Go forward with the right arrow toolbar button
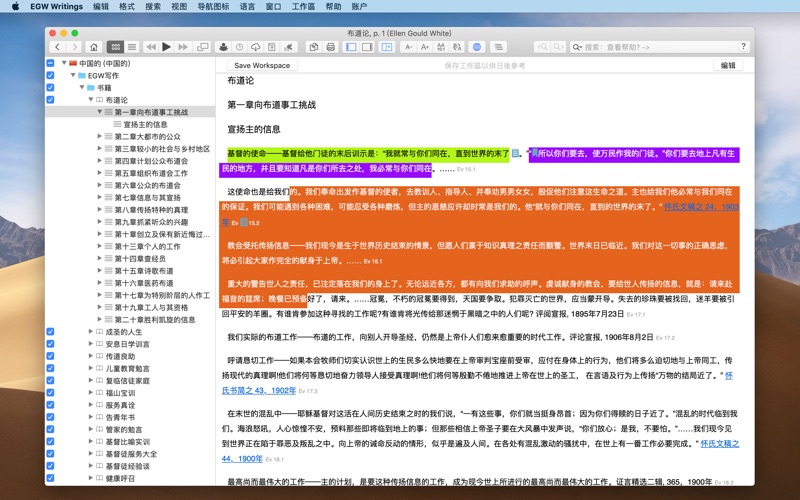The image size is (800, 500). tap(74, 47)
